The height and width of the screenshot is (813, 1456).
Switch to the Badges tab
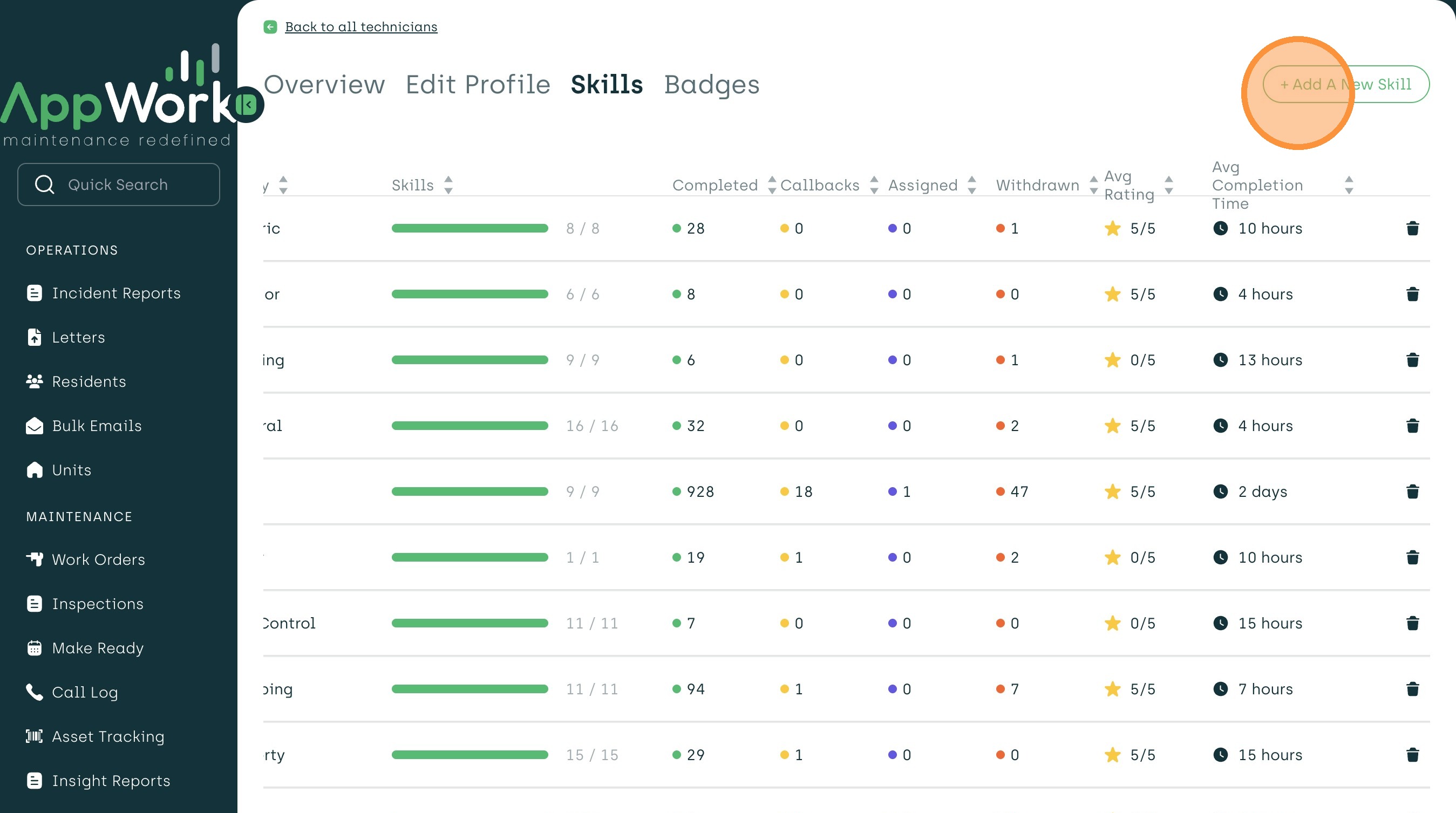point(711,85)
